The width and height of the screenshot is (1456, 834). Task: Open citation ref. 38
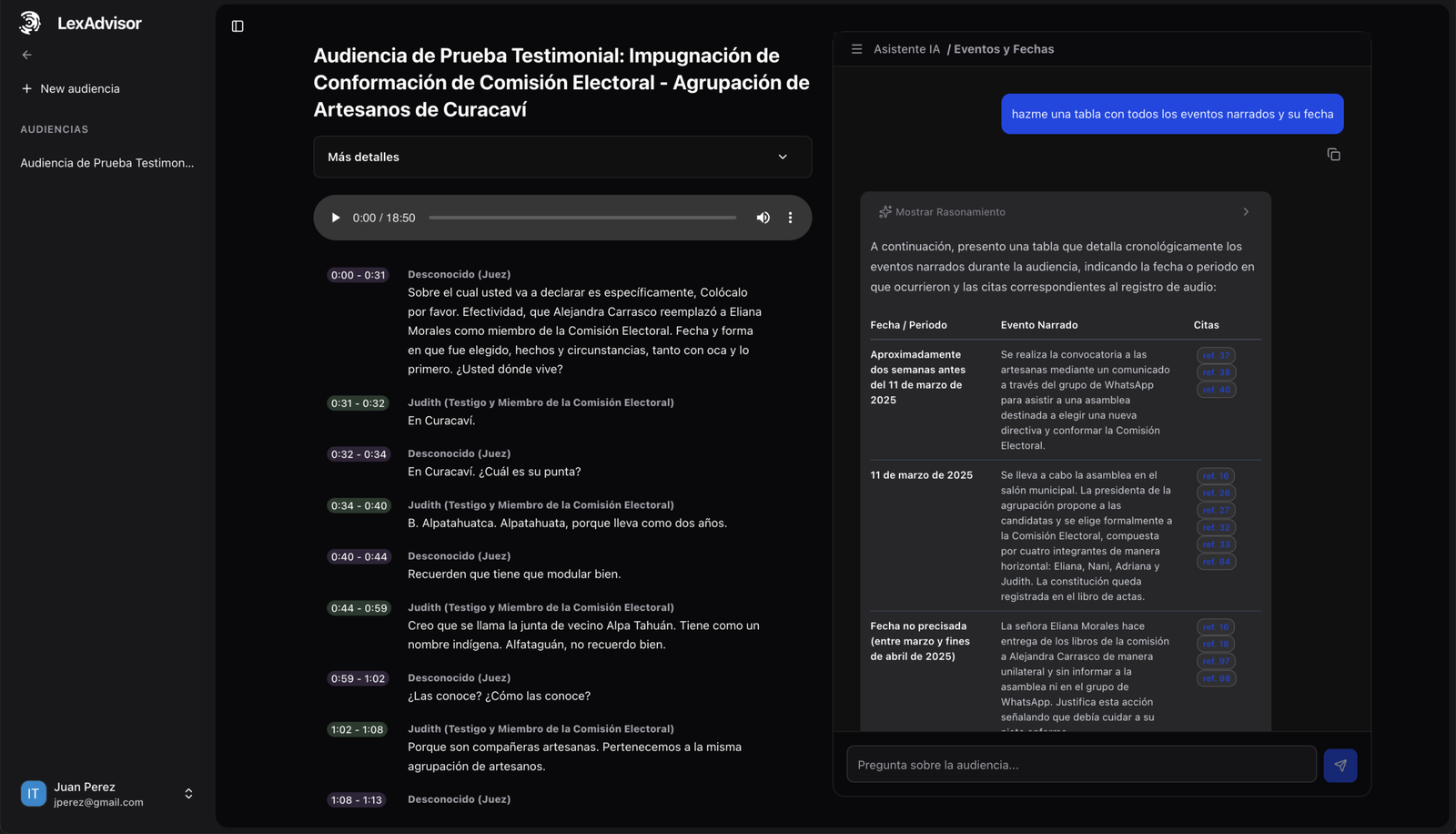click(x=1216, y=372)
